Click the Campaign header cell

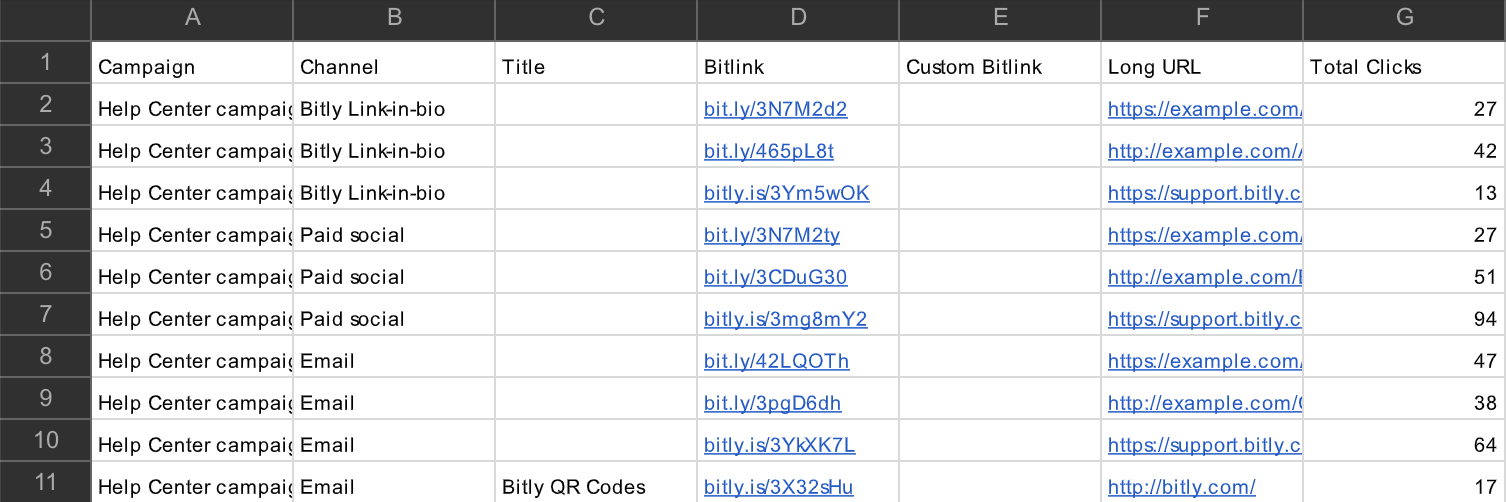[192, 62]
